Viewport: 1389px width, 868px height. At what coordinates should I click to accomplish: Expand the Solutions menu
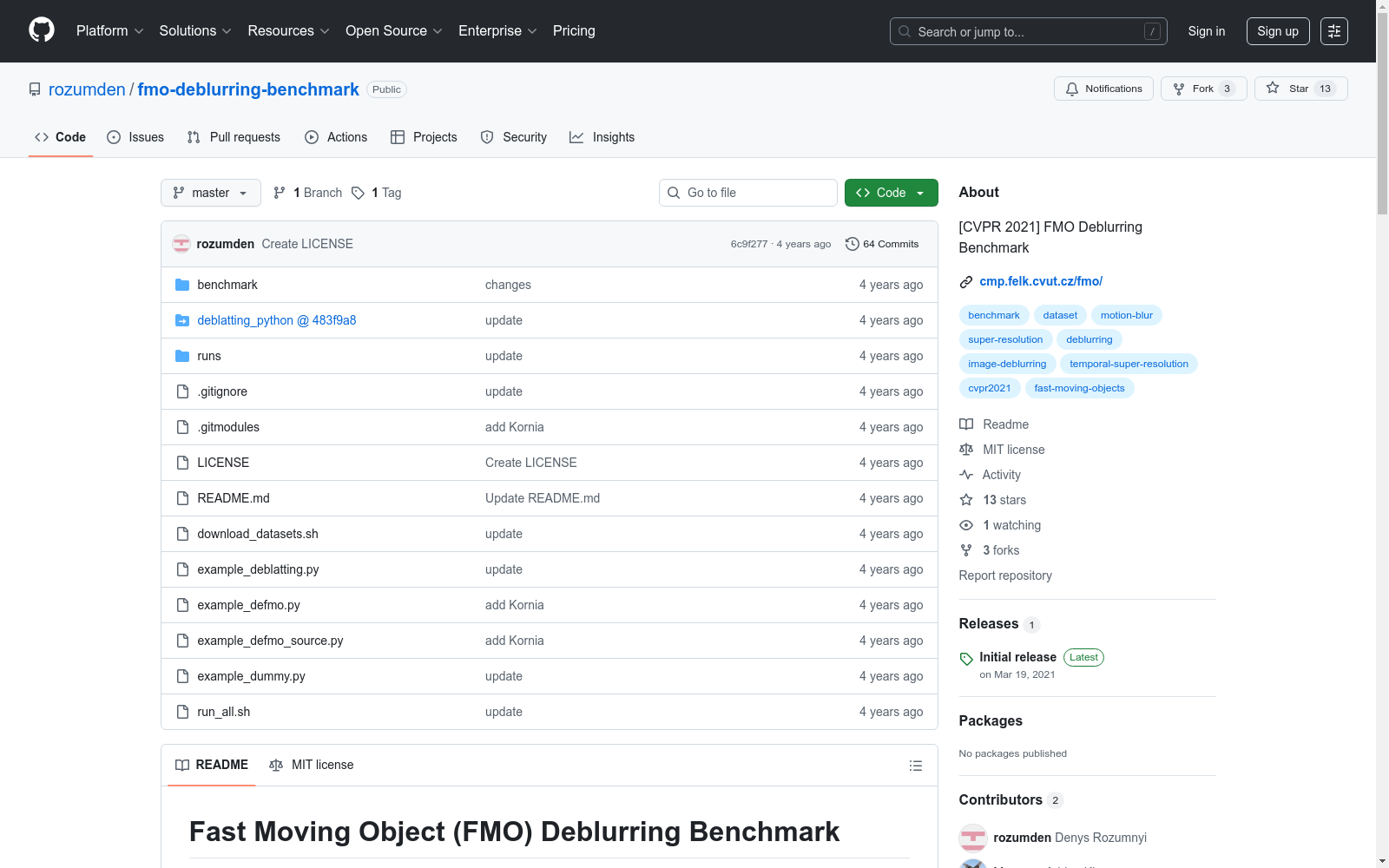coord(195,31)
